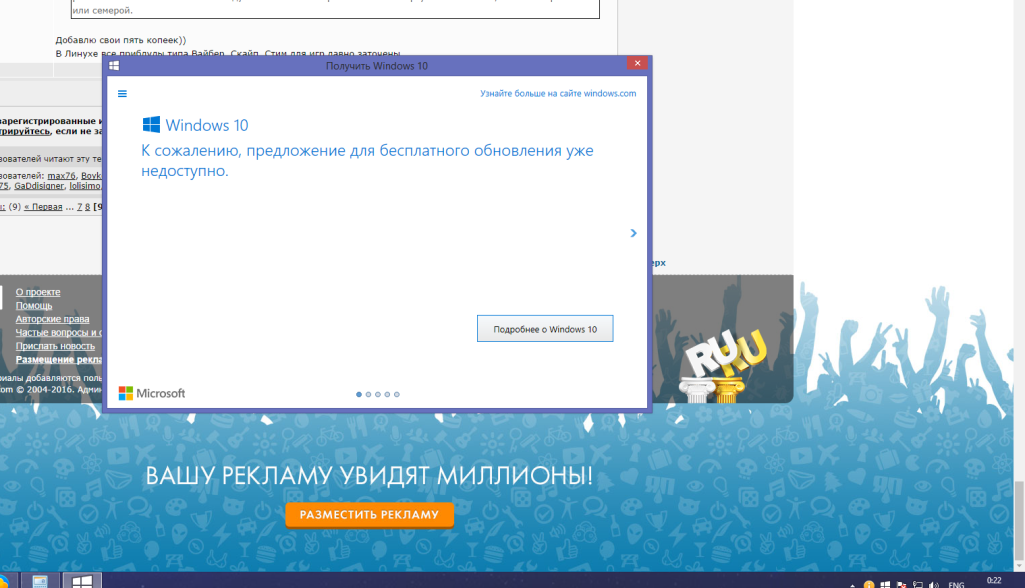The image size is (1025, 588).
Task: Open network tray icon
Action: click(918, 585)
